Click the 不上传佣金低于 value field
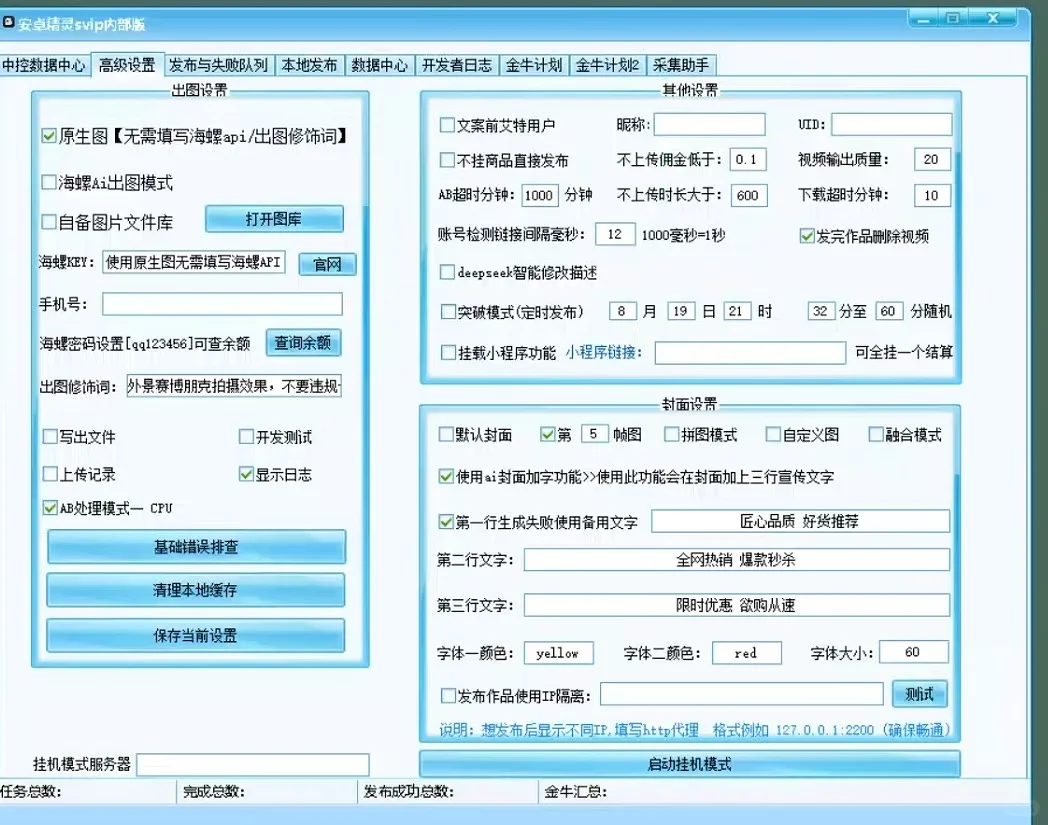 pos(747,159)
